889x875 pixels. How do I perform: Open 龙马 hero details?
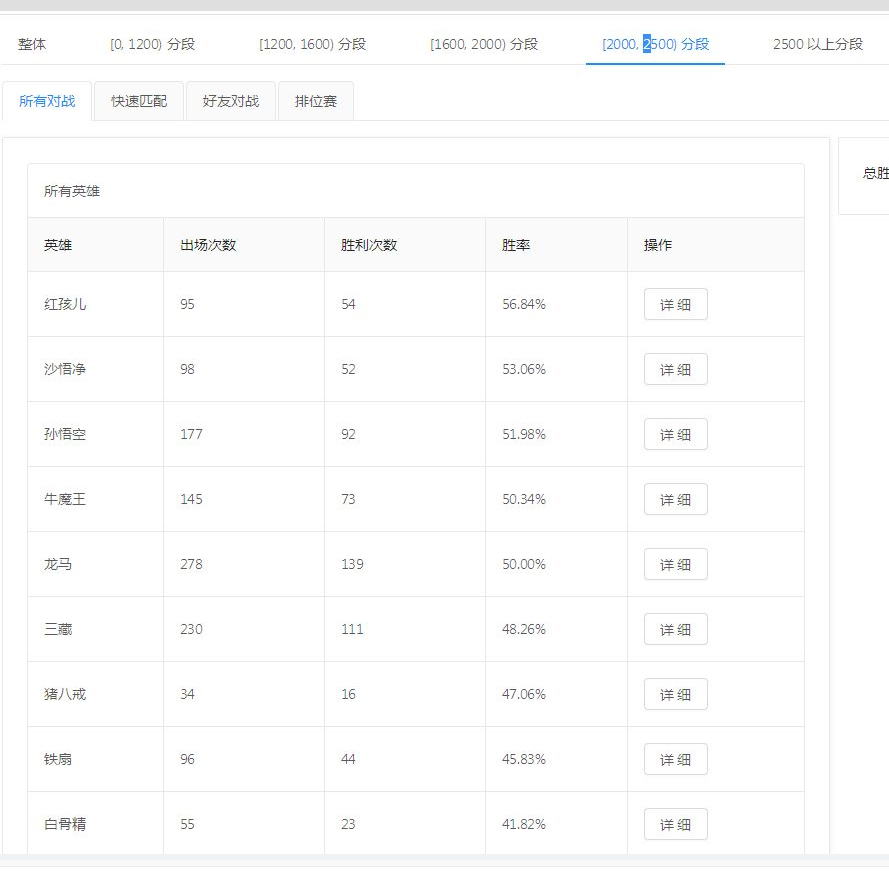pyautogui.click(x=675, y=564)
